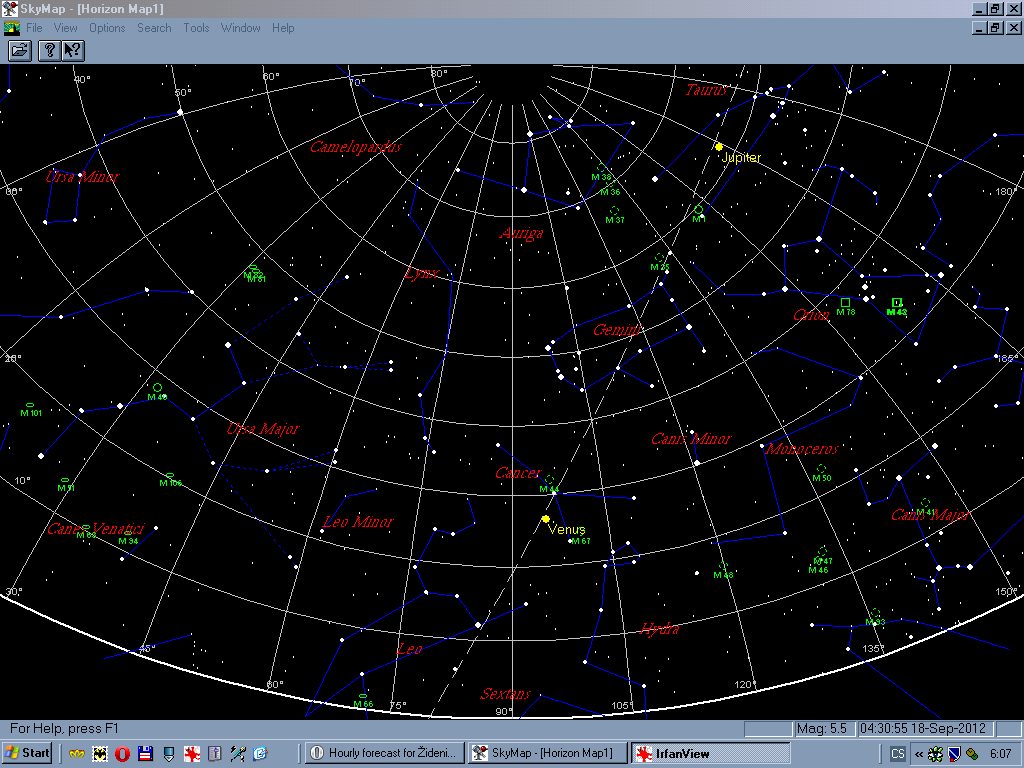Click the Open file toolbar icon
Image resolution: width=1024 pixels, height=768 pixels.
coord(20,50)
